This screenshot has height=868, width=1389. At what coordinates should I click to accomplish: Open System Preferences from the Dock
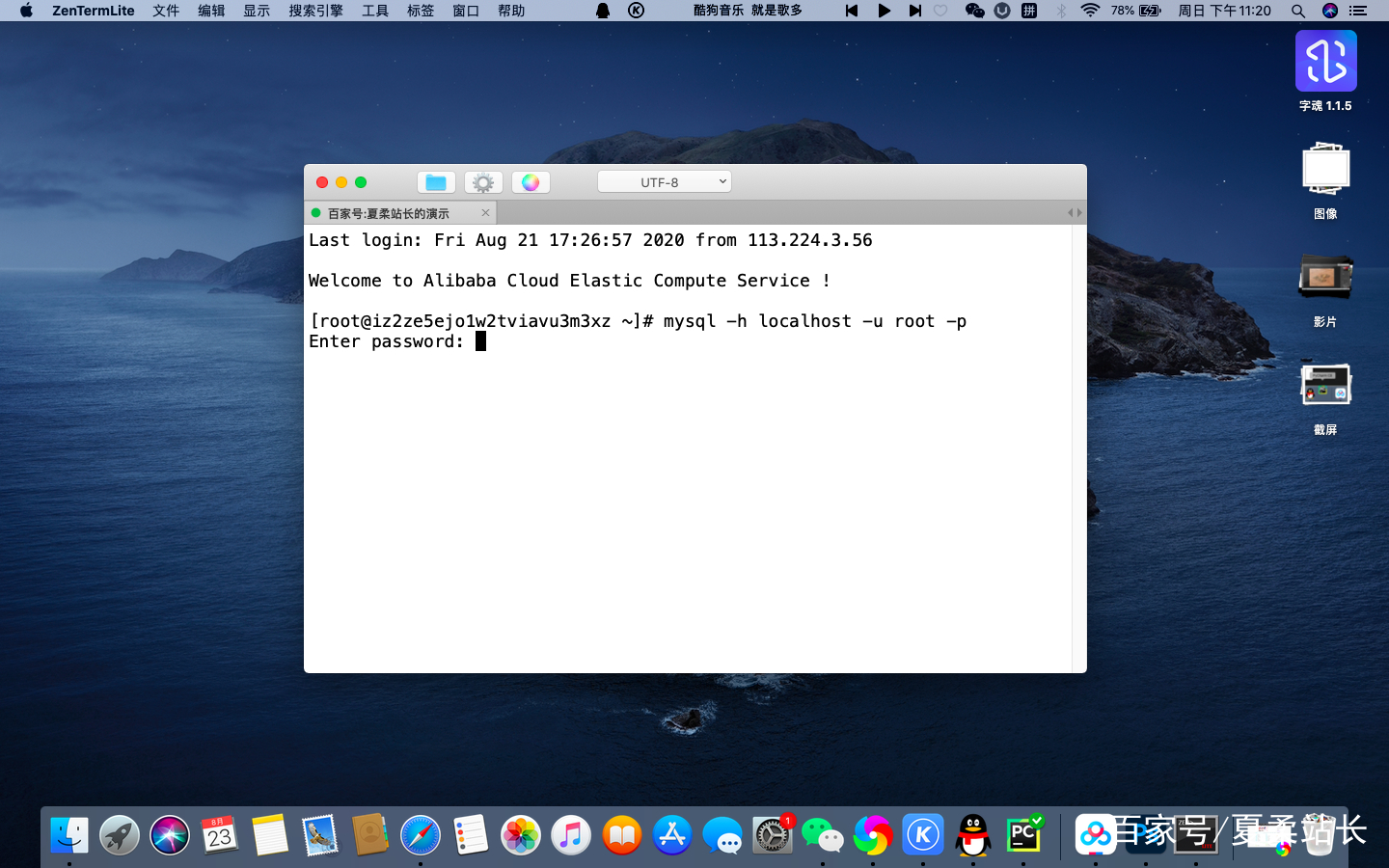(773, 835)
